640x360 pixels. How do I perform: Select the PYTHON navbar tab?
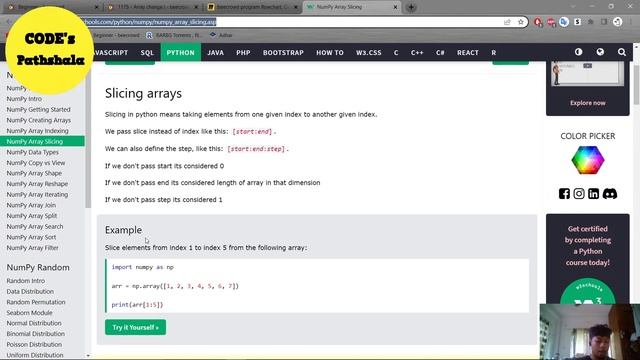coord(180,53)
